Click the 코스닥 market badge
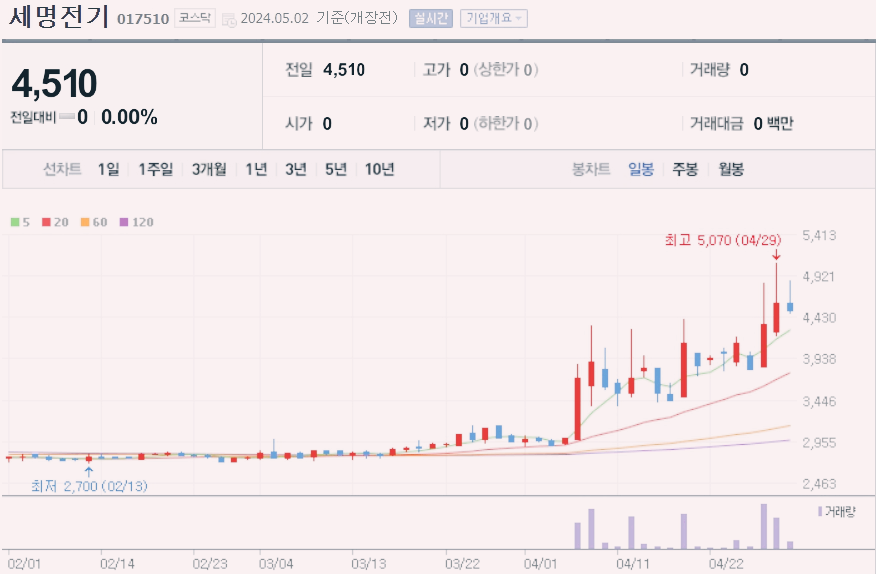 click(x=194, y=18)
